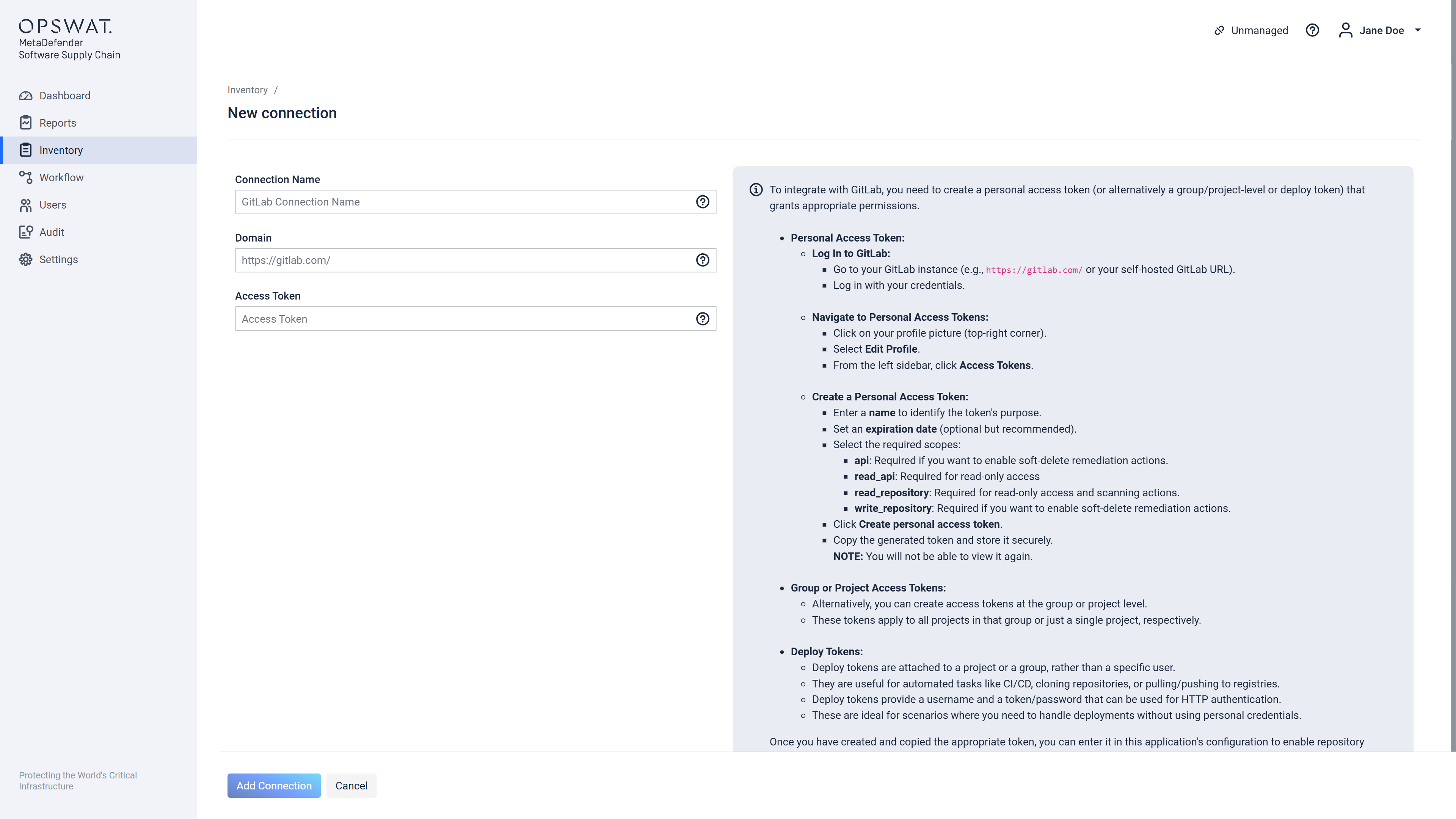Click the Dashboard gauge icon
1456x819 pixels.
tap(25, 96)
